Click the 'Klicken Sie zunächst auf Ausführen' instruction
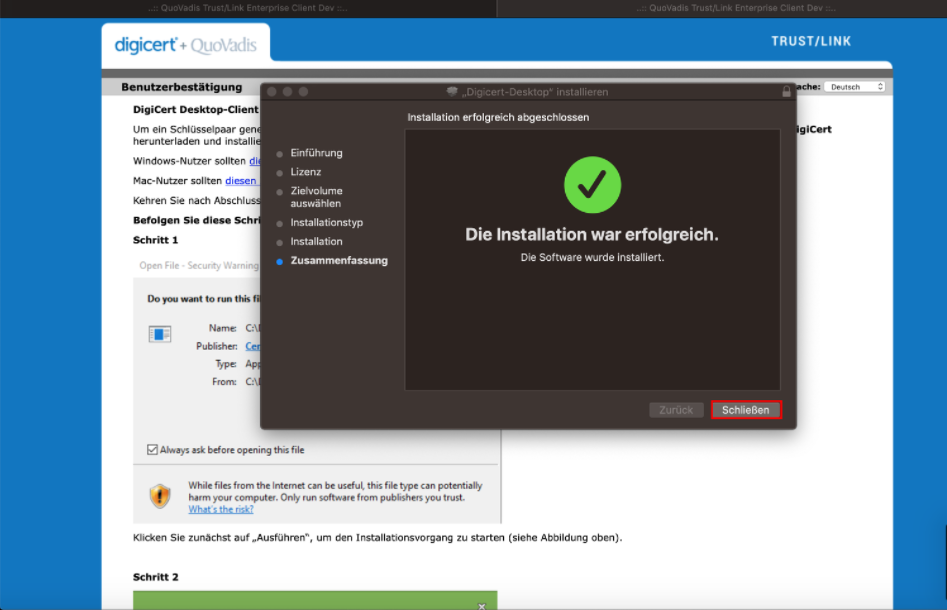The height and width of the screenshot is (610, 947). pyautogui.click(x=377, y=538)
